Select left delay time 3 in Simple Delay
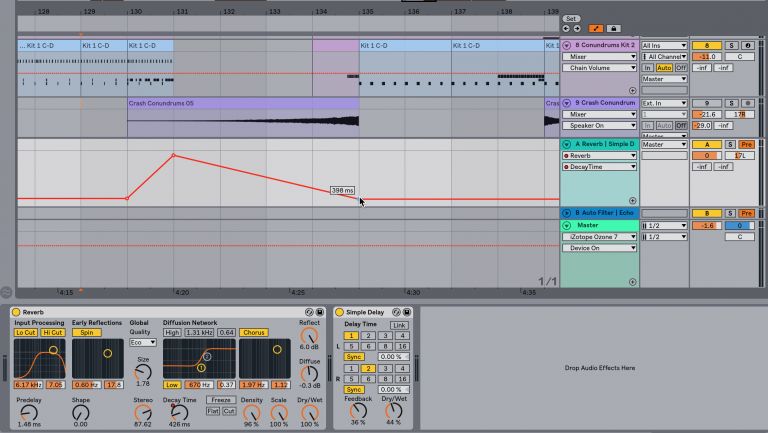Screen dimensions: 768x433 385,336
